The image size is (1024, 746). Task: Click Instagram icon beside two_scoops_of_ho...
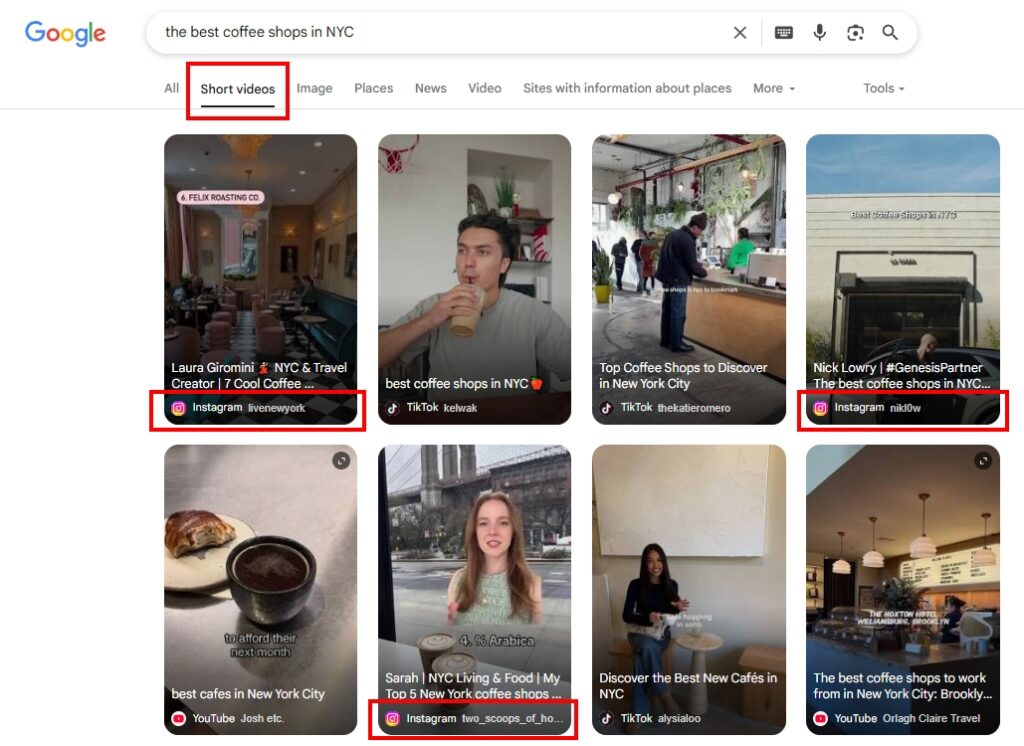[392, 719]
